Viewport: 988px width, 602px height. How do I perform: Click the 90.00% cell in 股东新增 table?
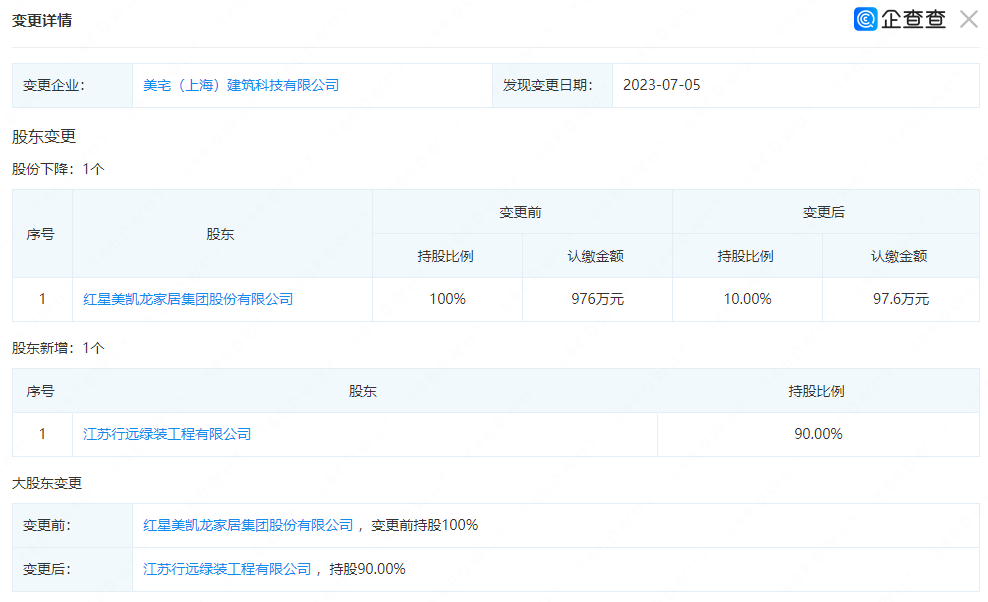click(x=819, y=434)
